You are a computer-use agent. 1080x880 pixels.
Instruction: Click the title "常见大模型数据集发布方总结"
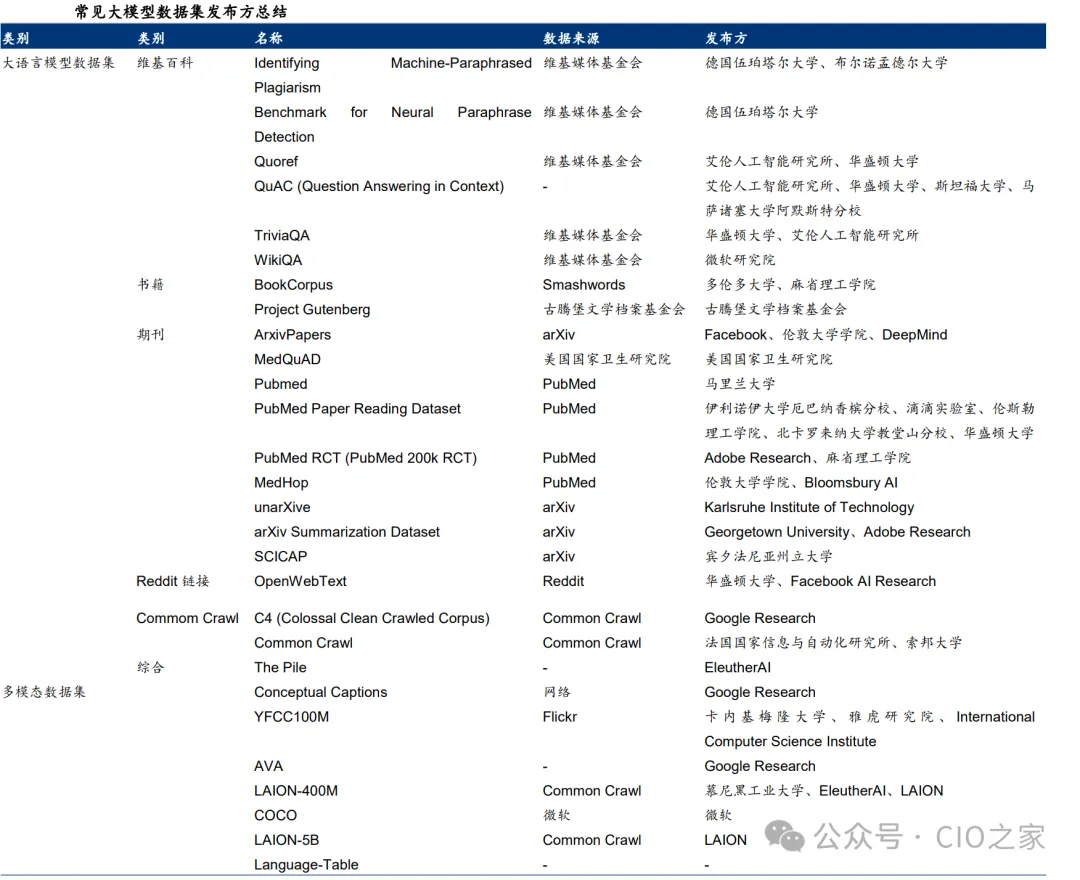coord(181,12)
